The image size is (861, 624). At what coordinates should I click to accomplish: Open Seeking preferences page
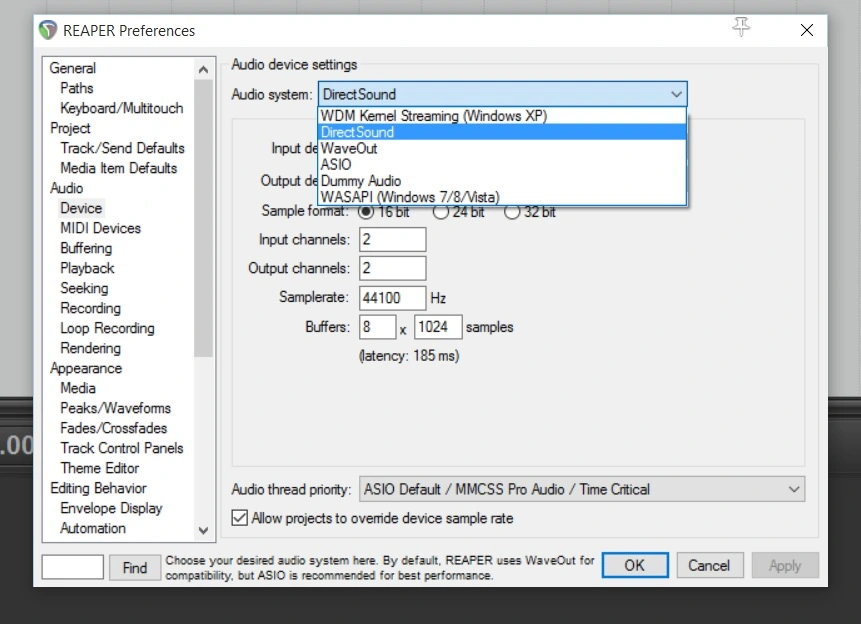click(x=84, y=288)
